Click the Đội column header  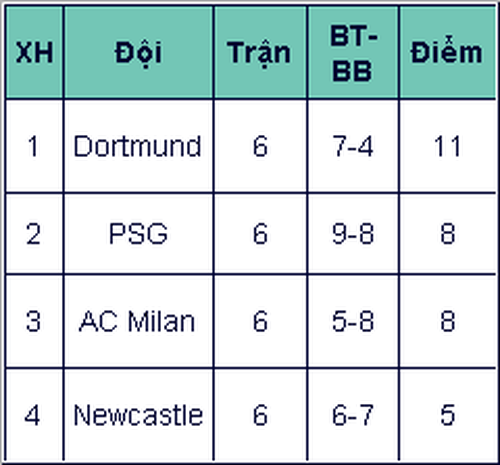[138, 52]
